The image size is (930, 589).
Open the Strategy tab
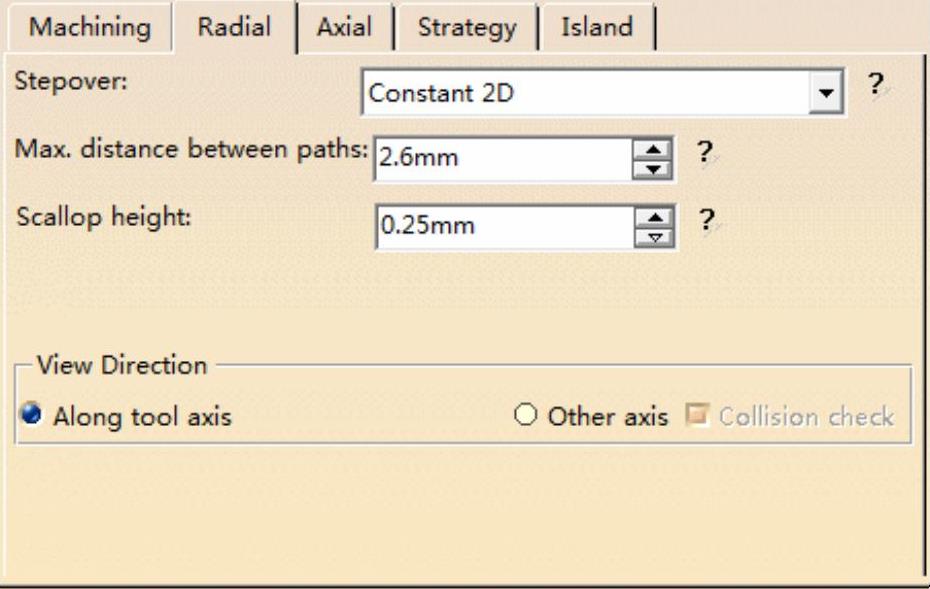465,28
